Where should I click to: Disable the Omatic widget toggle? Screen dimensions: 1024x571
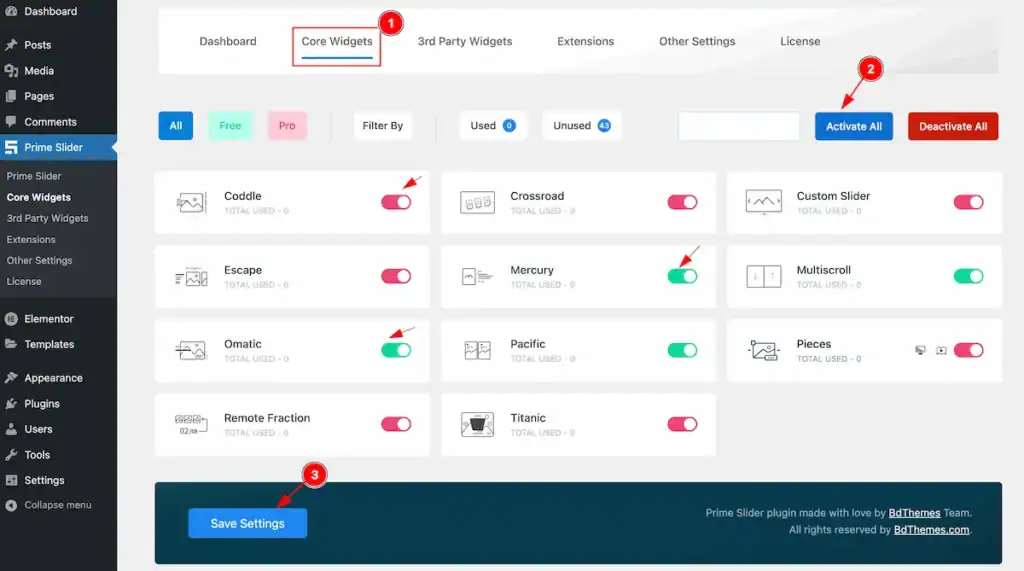tap(396, 350)
